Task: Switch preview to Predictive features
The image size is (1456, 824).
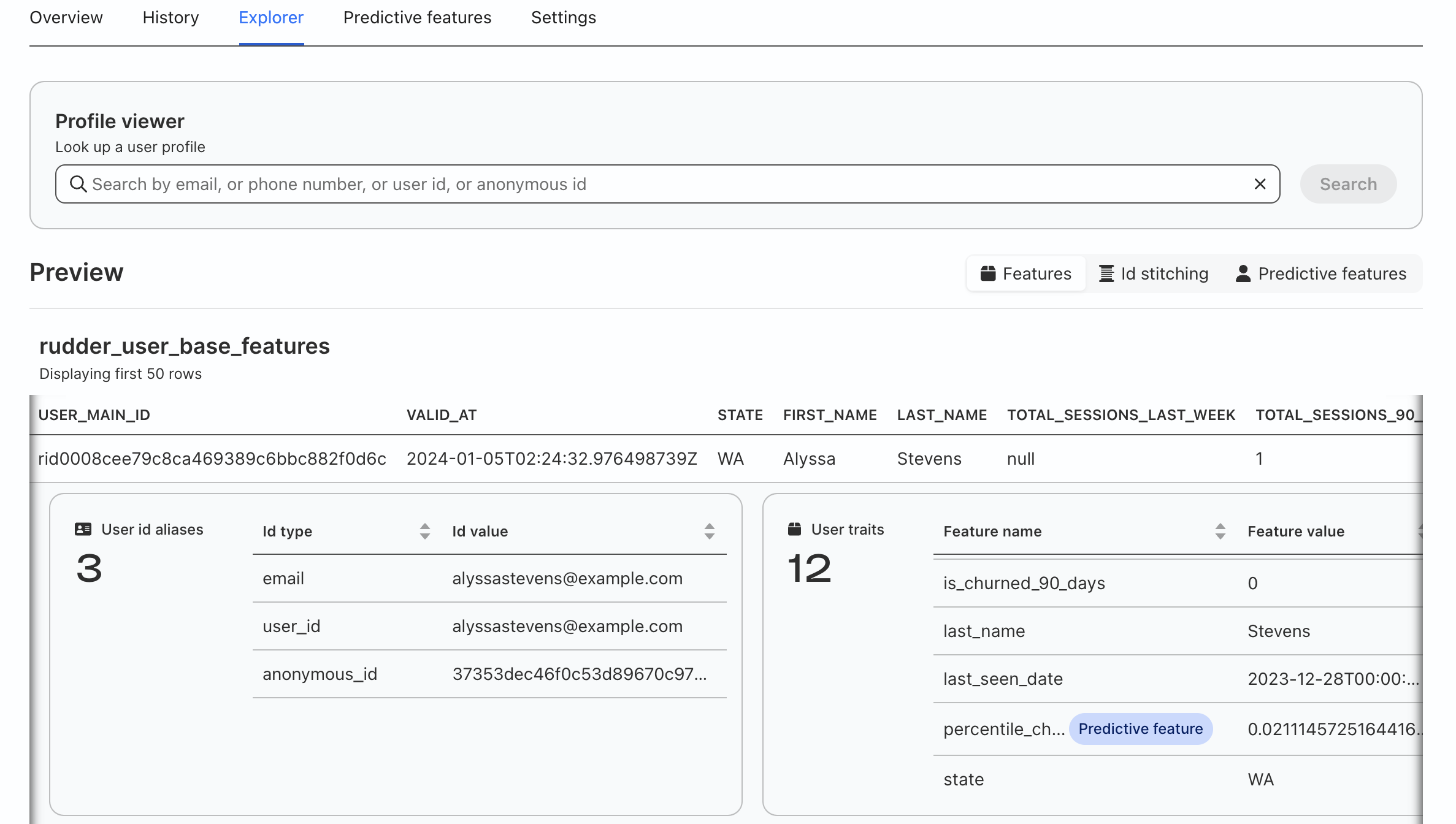Action: tap(1321, 273)
